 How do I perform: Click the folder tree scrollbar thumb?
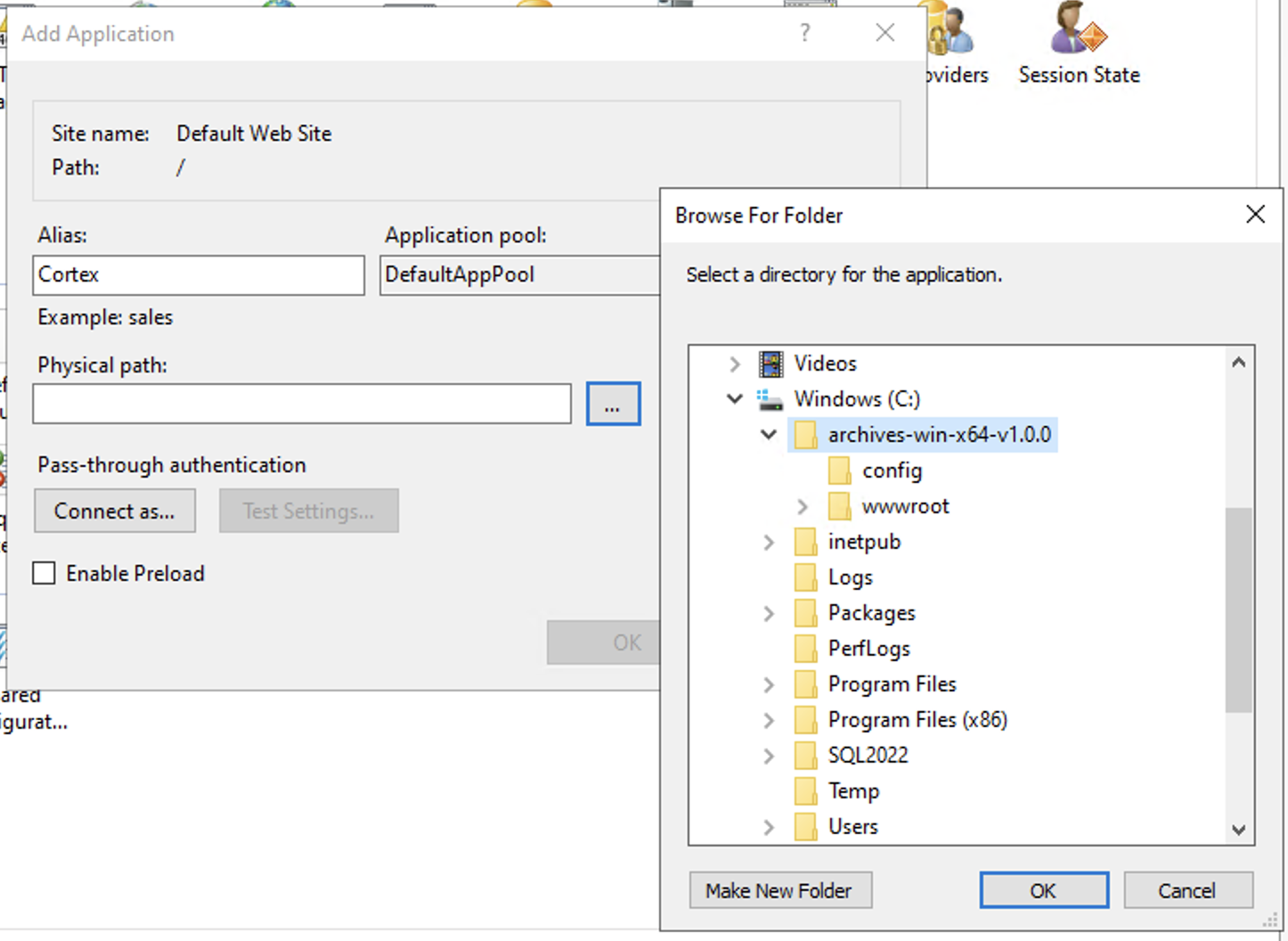1238,610
